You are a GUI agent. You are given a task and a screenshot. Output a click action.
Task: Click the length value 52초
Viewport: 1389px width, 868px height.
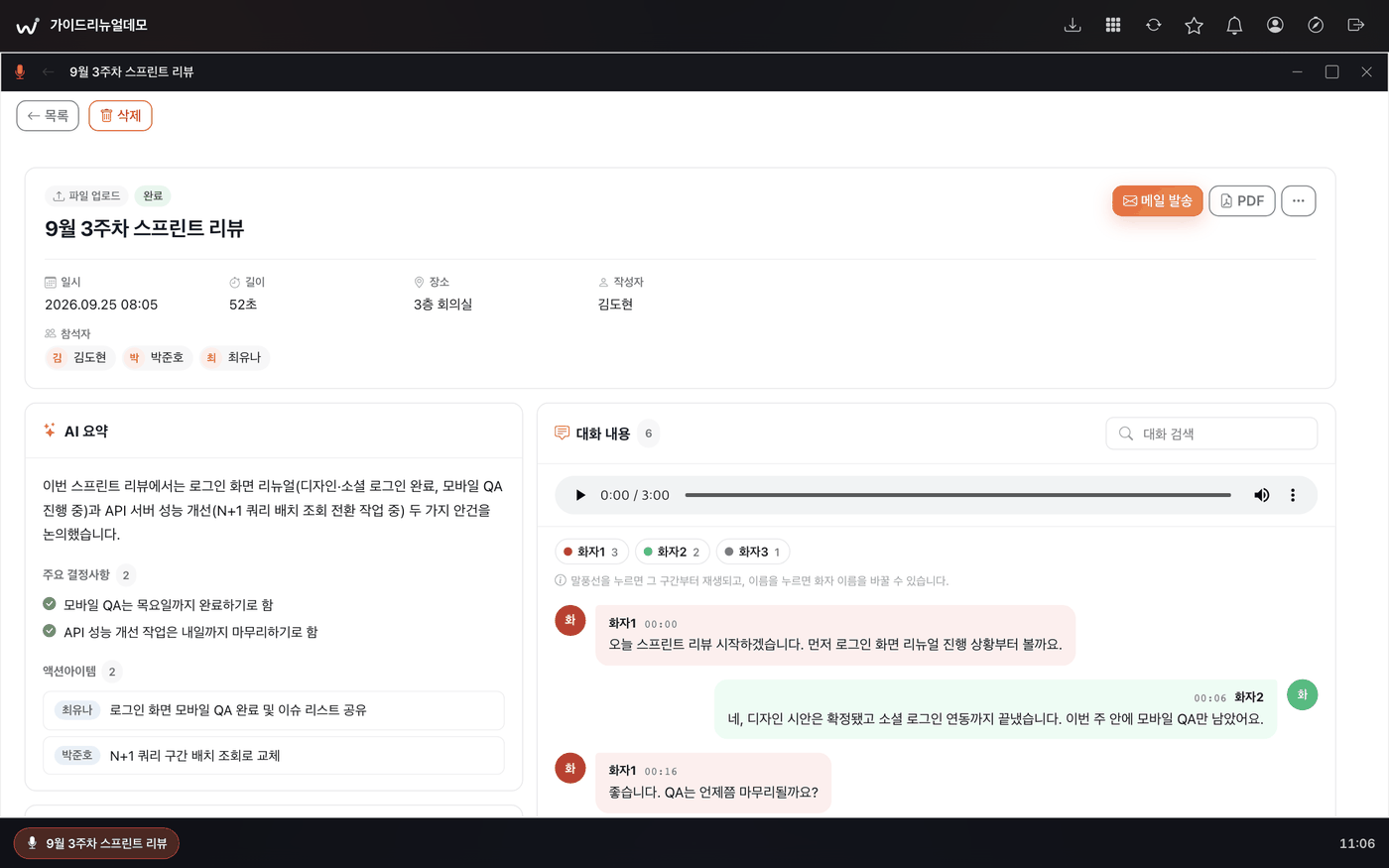coord(243,305)
